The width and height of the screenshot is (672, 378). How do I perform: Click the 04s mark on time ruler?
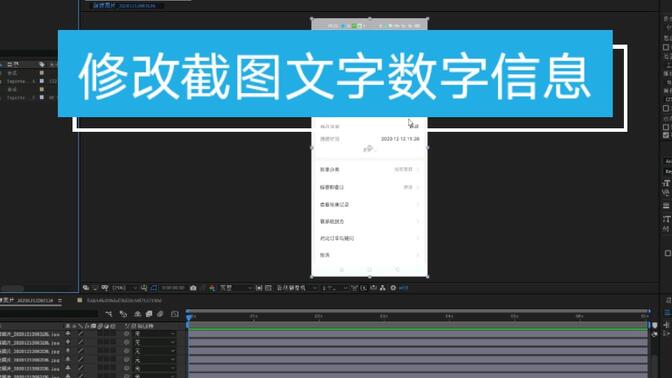tap(449, 316)
